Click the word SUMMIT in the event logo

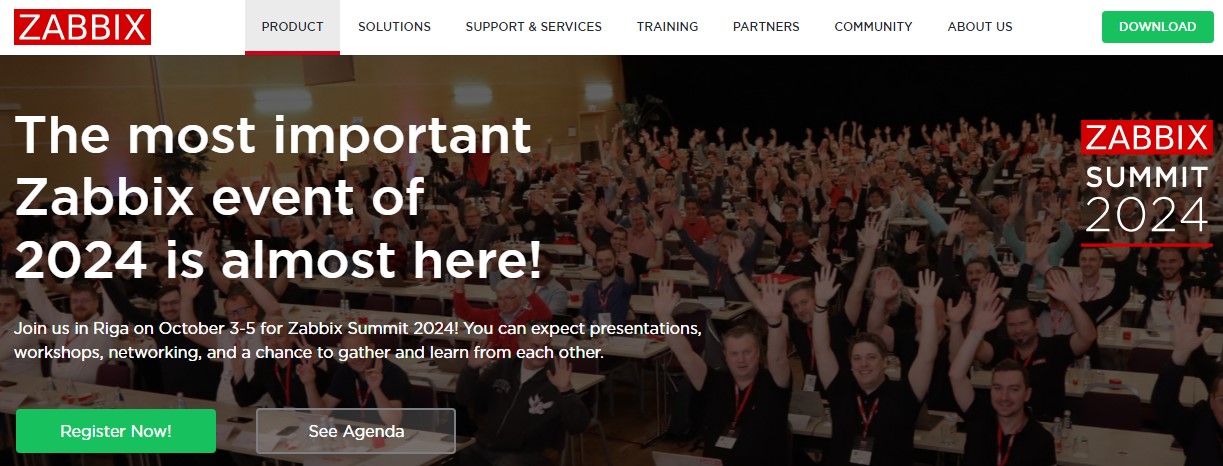1147,177
